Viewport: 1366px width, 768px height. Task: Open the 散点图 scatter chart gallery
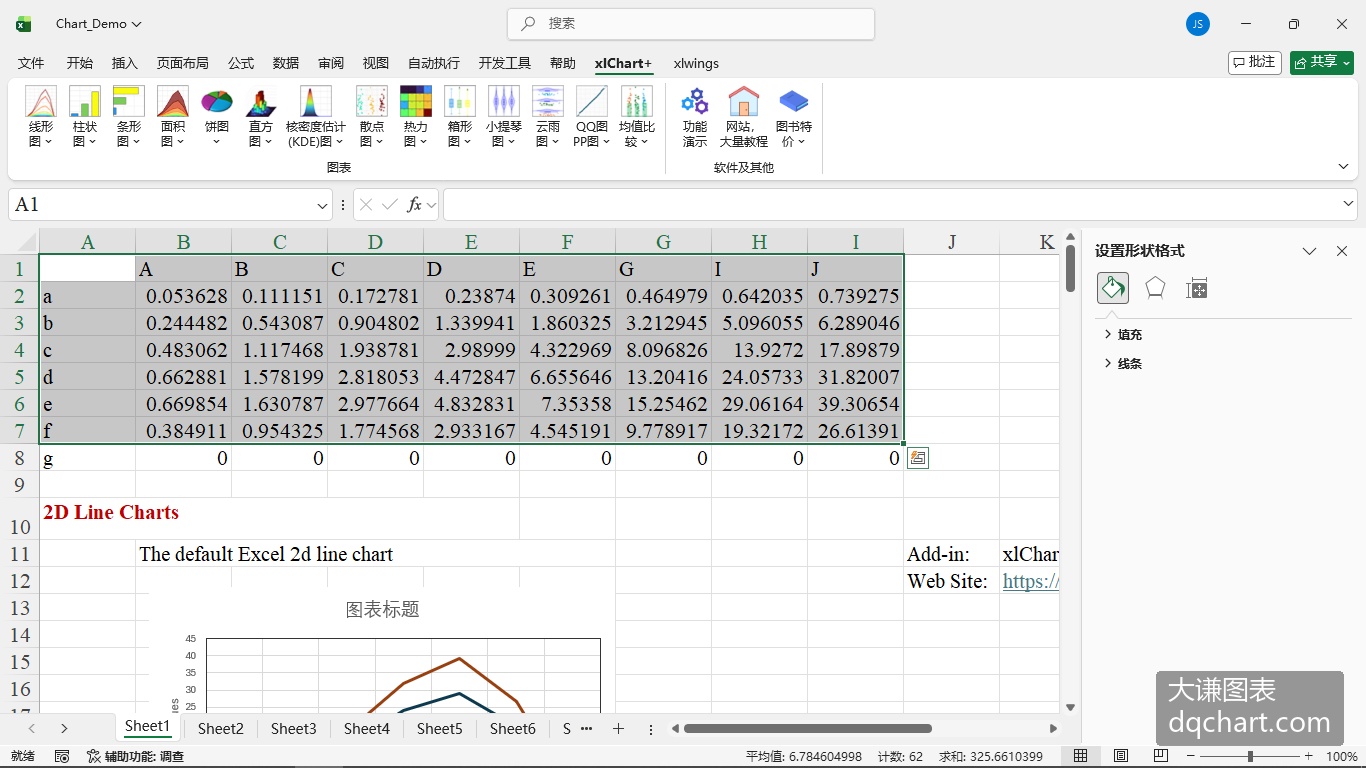coord(372,117)
